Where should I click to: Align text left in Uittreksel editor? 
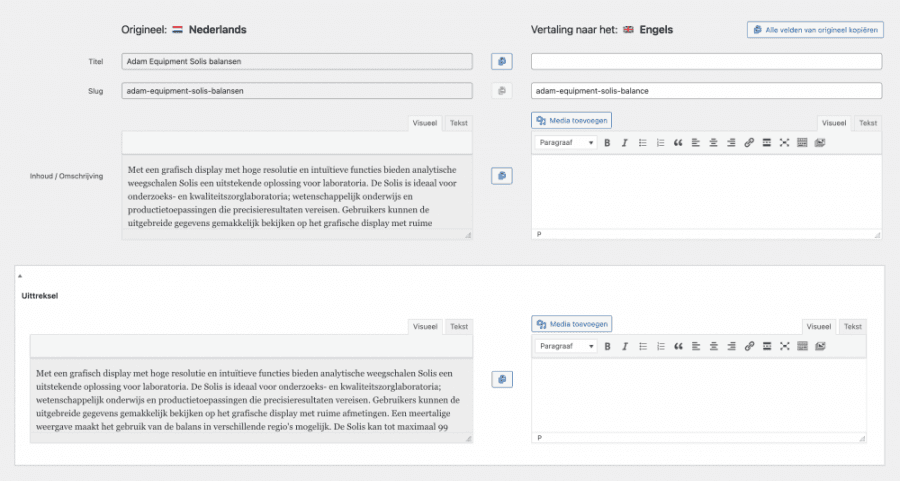(696, 346)
